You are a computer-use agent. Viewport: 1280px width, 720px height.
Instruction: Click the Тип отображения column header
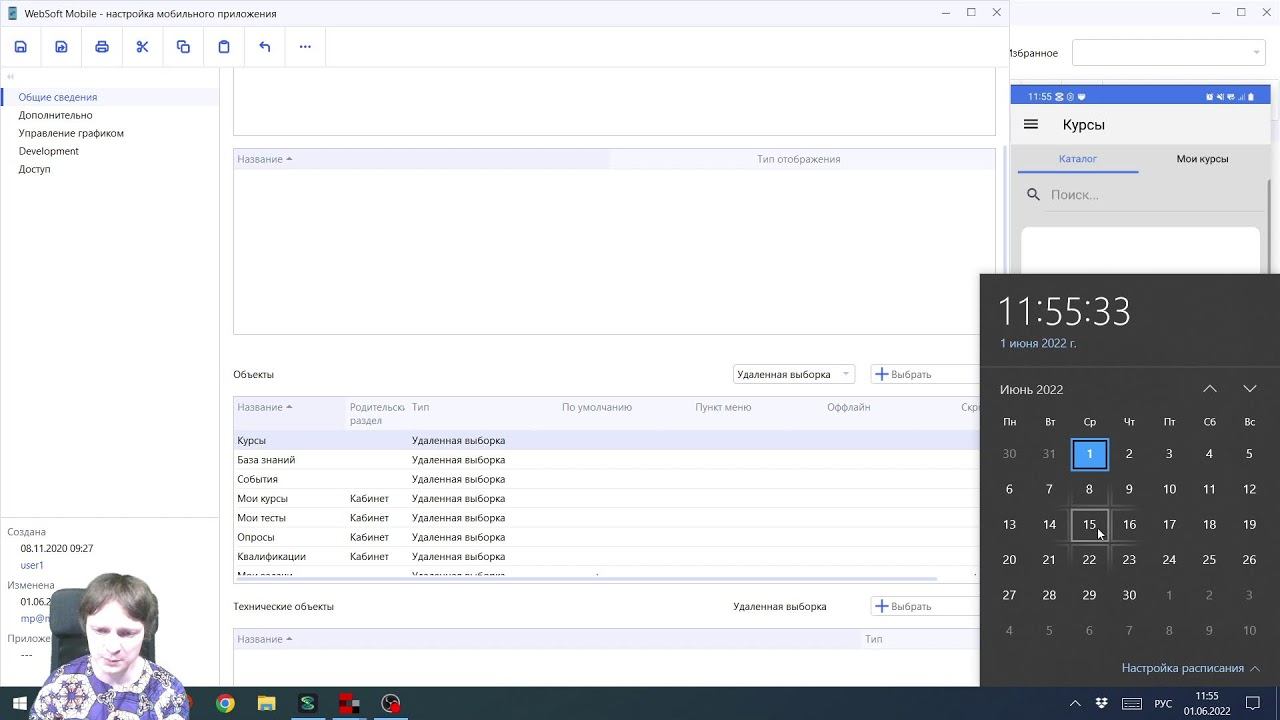point(798,159)
